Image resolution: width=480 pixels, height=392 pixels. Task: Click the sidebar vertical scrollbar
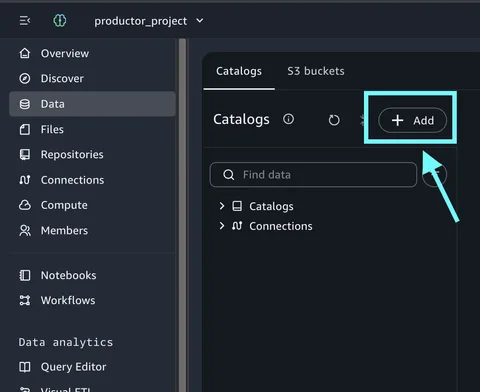[x=183, y=215]
